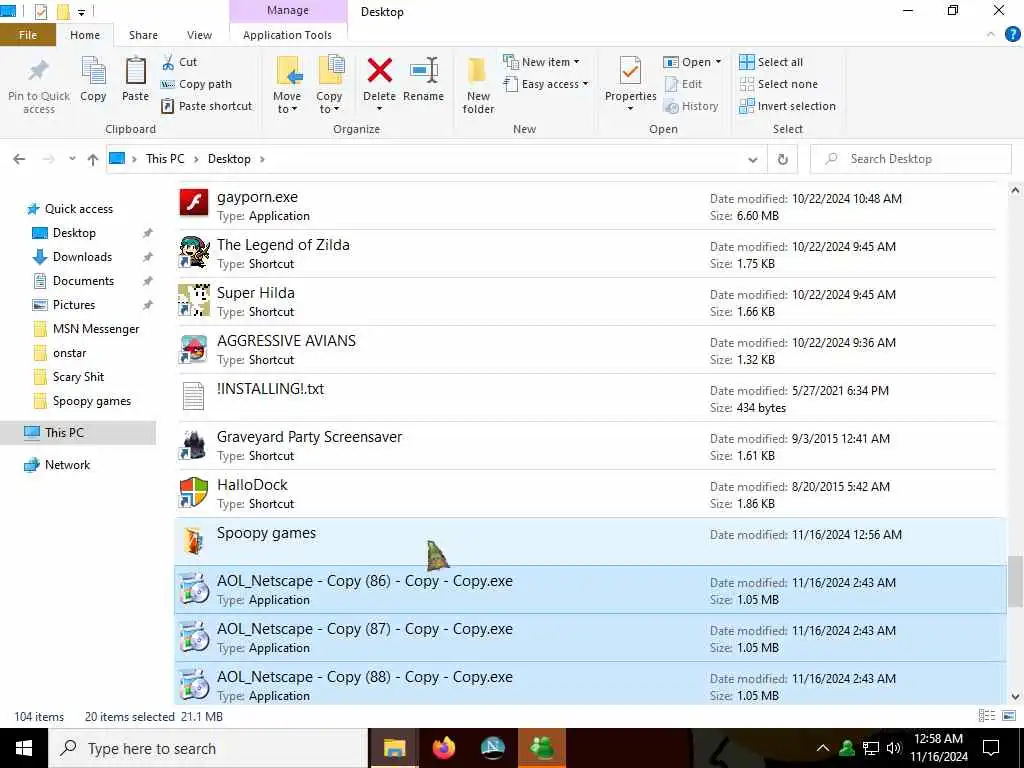Show hidden tray icons chevron
Screen dimensions: 1024x768
(x=823, y=748)
